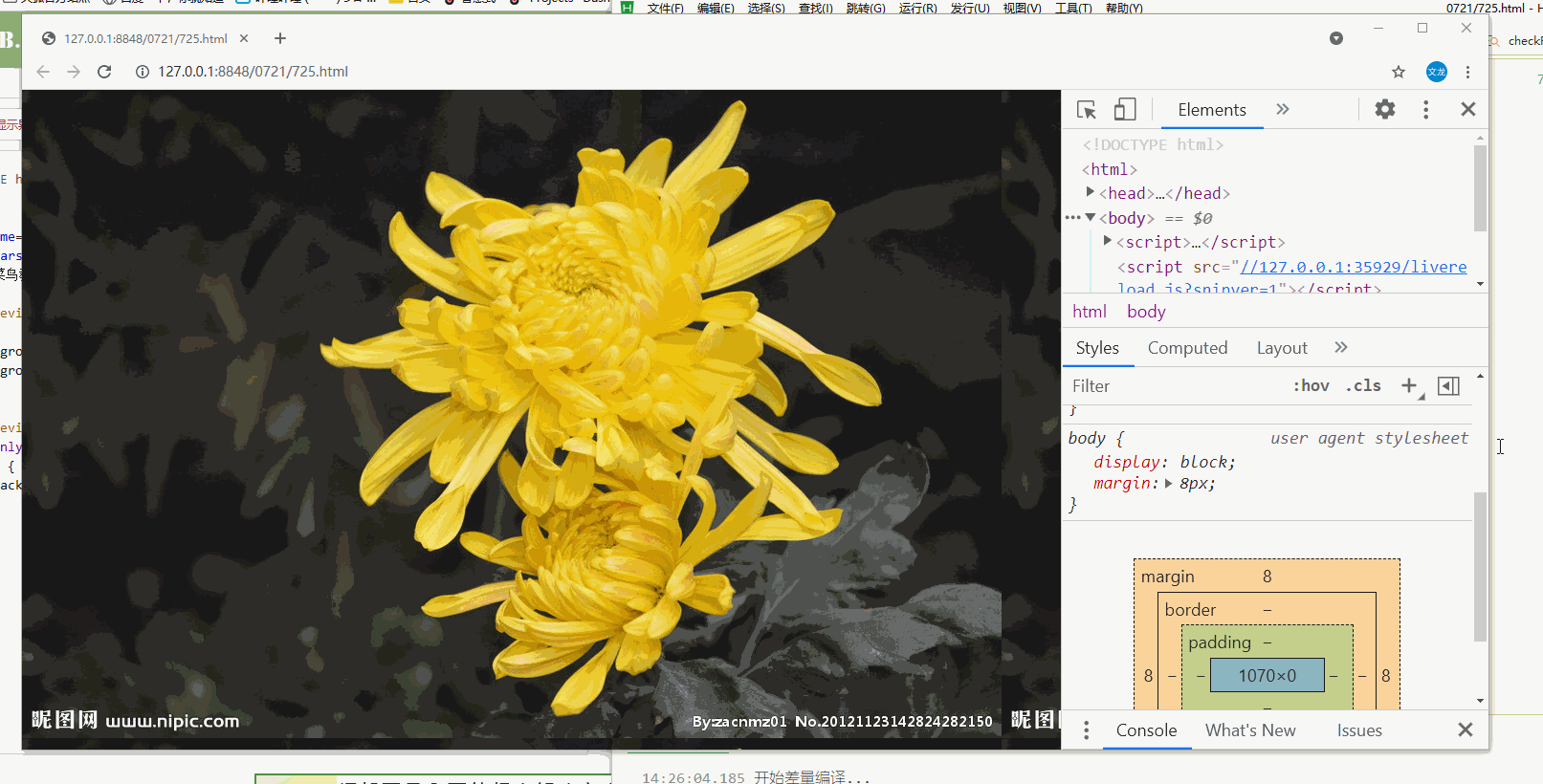
Task: Open the 发行(U) menu in HBuilder window
Action: [970, 9]
